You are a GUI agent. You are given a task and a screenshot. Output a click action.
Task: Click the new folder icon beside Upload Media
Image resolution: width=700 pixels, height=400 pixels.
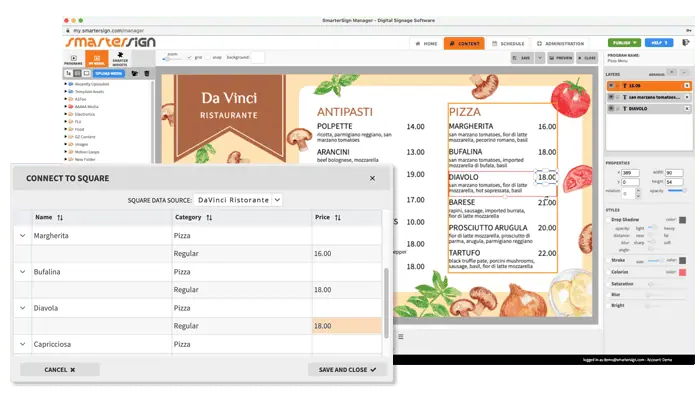click(134, 73)
